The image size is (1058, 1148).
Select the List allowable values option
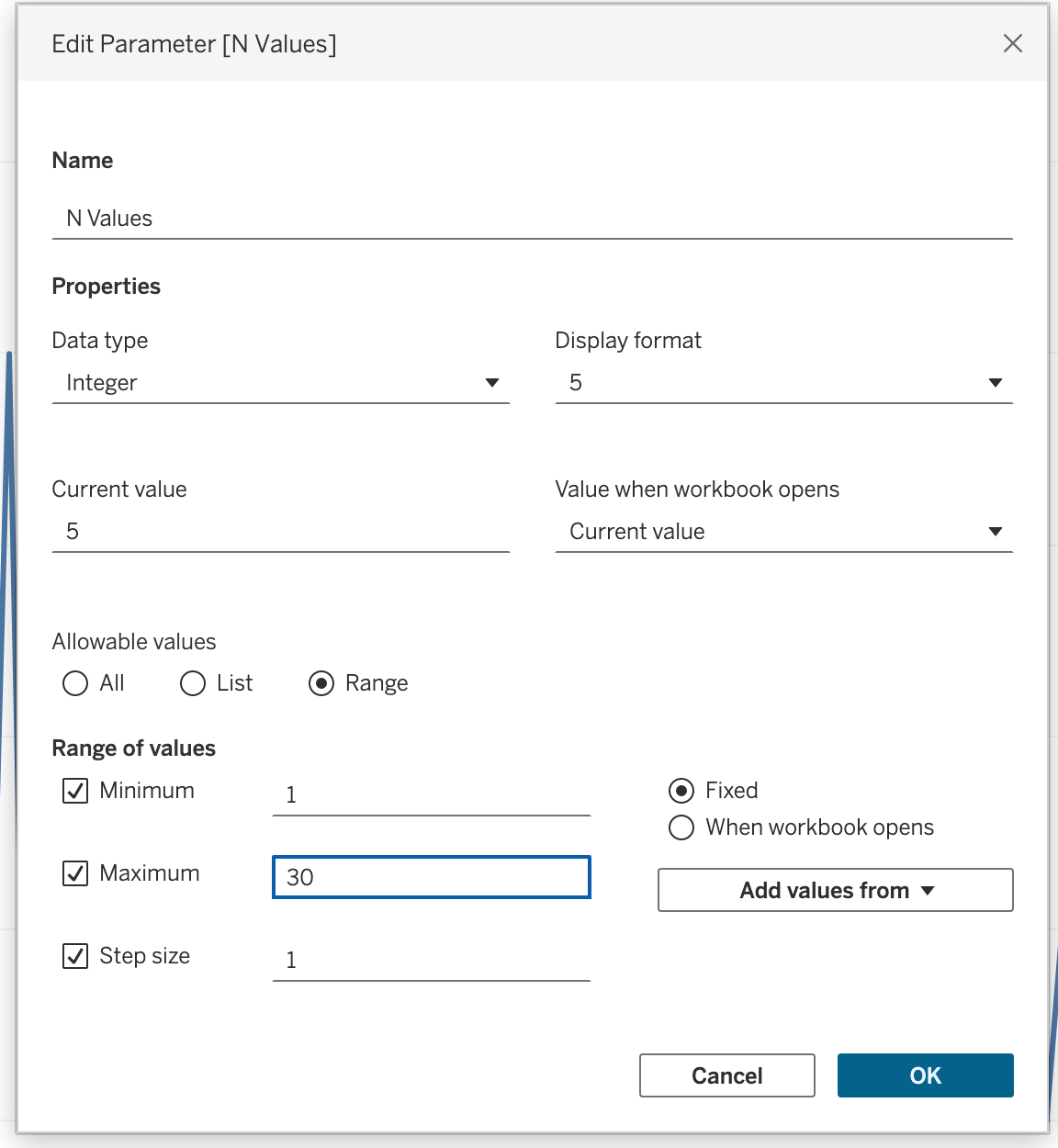coord(193,683)
